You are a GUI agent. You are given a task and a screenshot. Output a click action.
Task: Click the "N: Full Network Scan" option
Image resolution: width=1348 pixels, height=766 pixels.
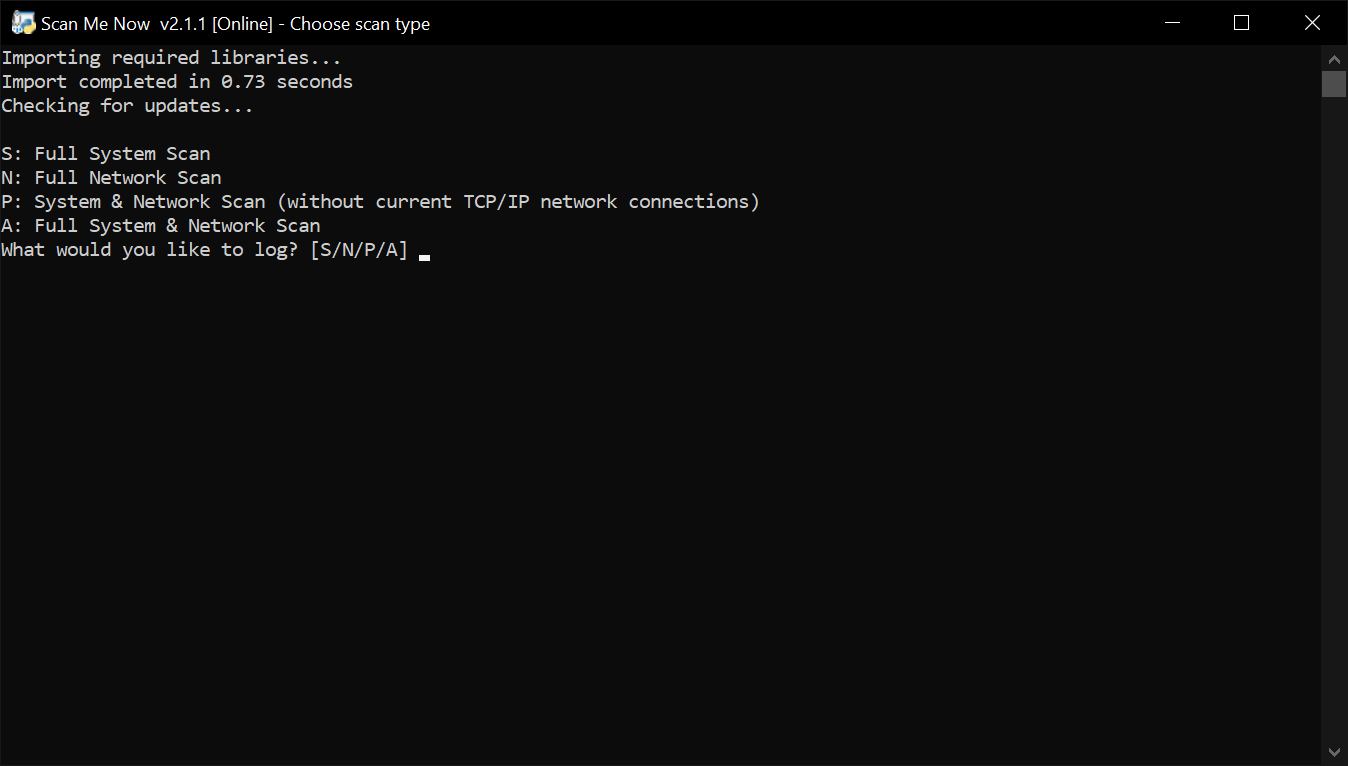(x=111, y=178)
